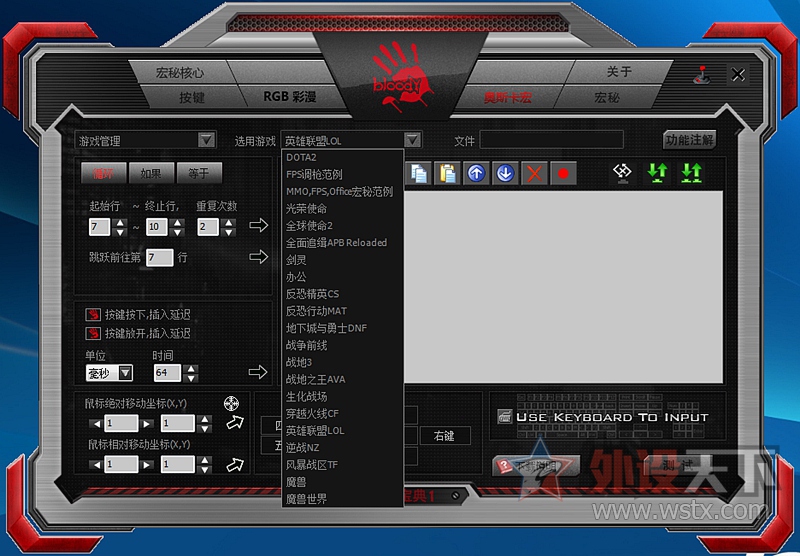Click the 跳跃前往第 row number field
The image size is (800, 556).
click(159, 258)
